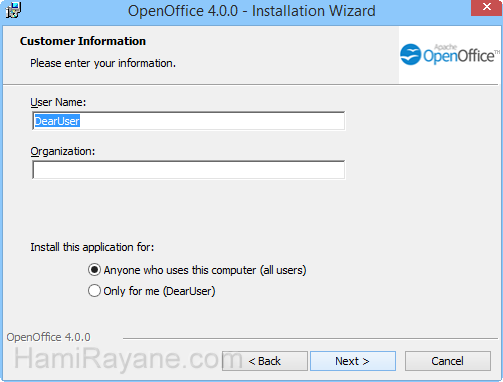Click the Organization input field
This screenshot has height=382, width=503.
pyautogui.click(x=189, y=170)
